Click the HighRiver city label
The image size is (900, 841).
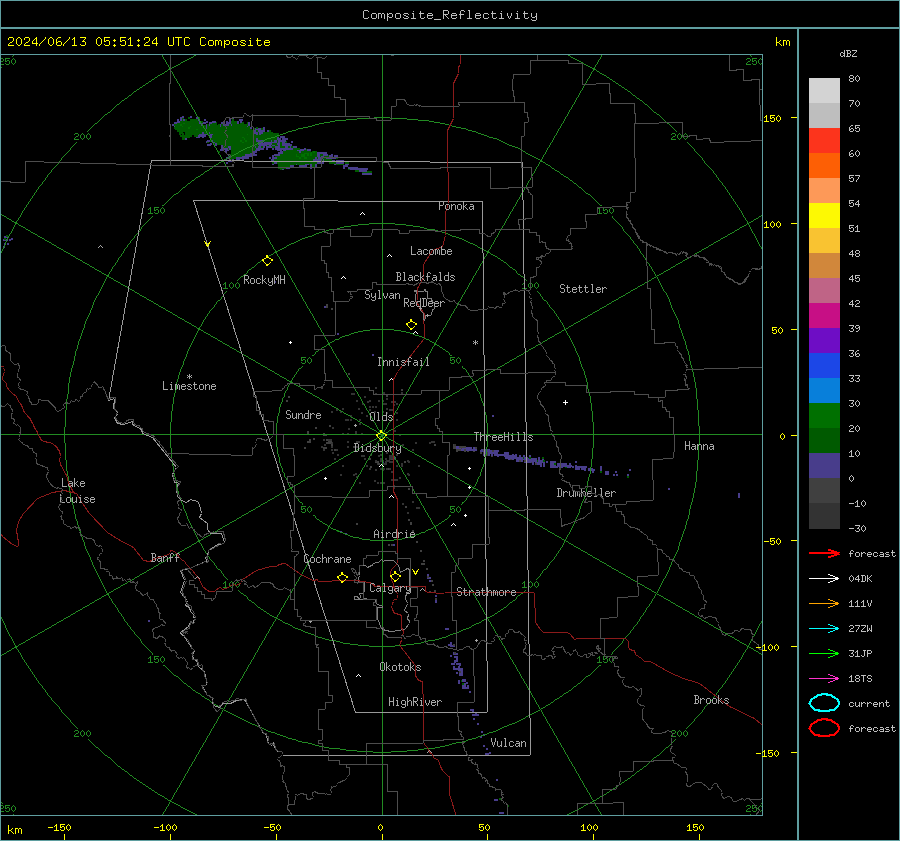pos(415,702)
